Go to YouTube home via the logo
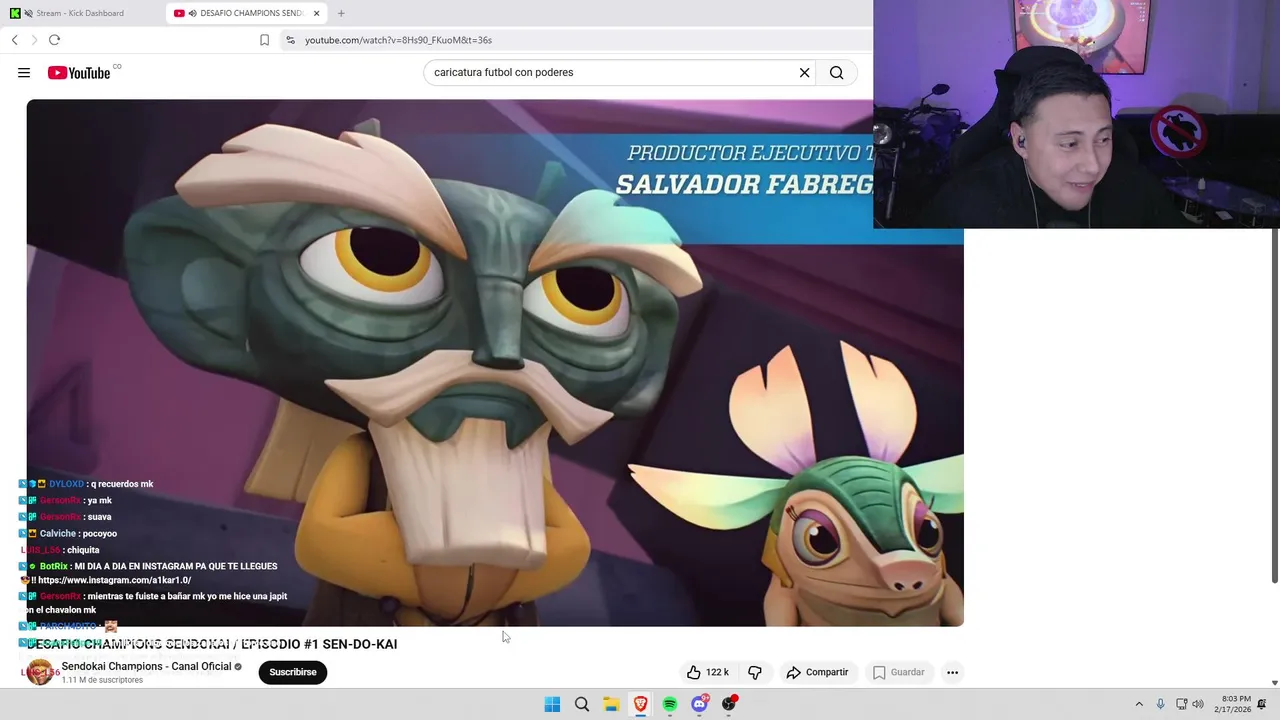Viewport: 1280px width, 720px height. click(x=79, y=72)
